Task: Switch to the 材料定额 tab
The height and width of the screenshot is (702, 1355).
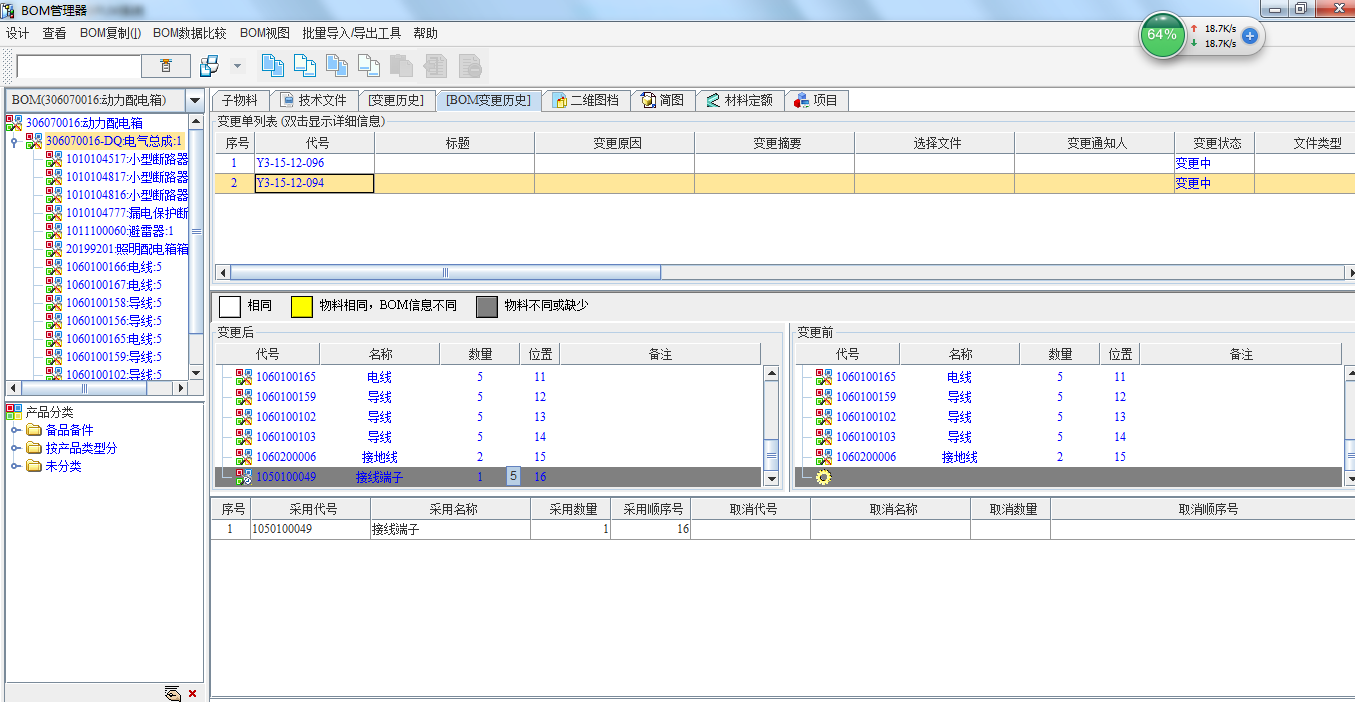Action: (740, 100)
